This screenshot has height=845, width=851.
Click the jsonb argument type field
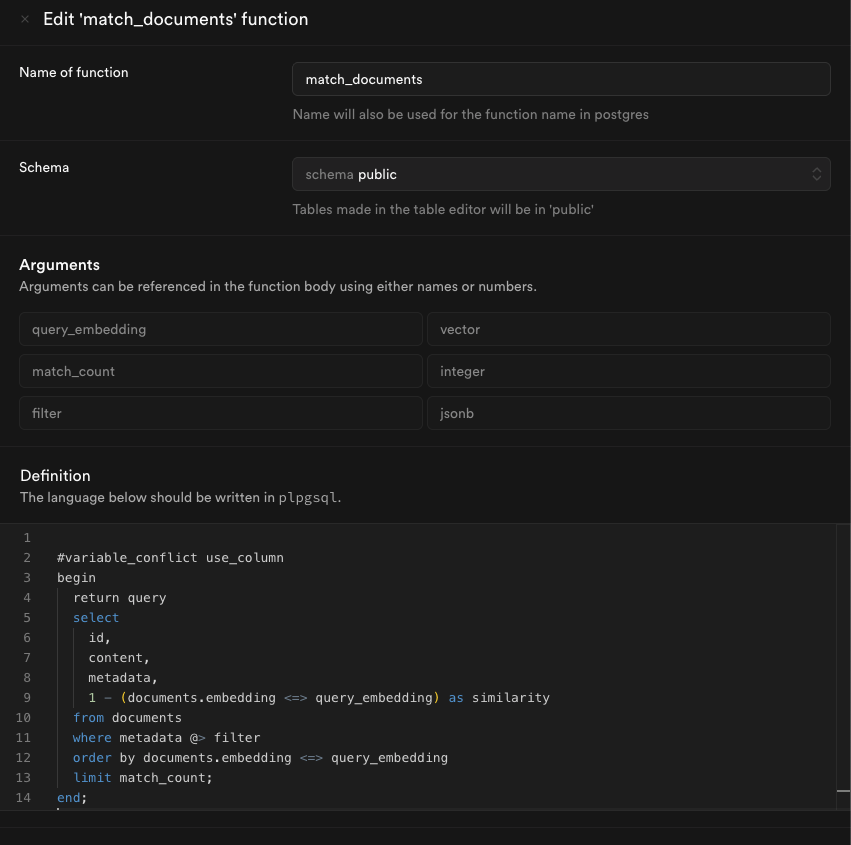click(x=628, y=413)
